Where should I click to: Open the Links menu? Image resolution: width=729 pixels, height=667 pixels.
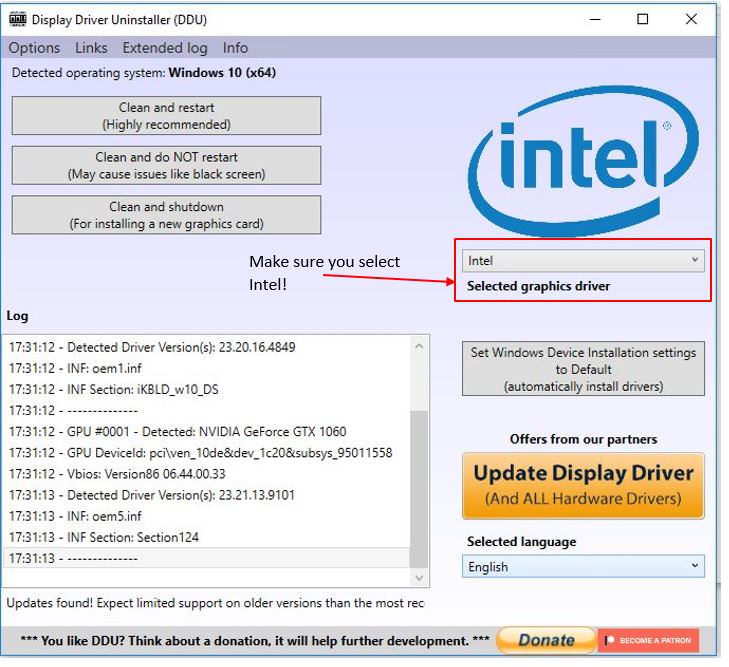(91, 48)
